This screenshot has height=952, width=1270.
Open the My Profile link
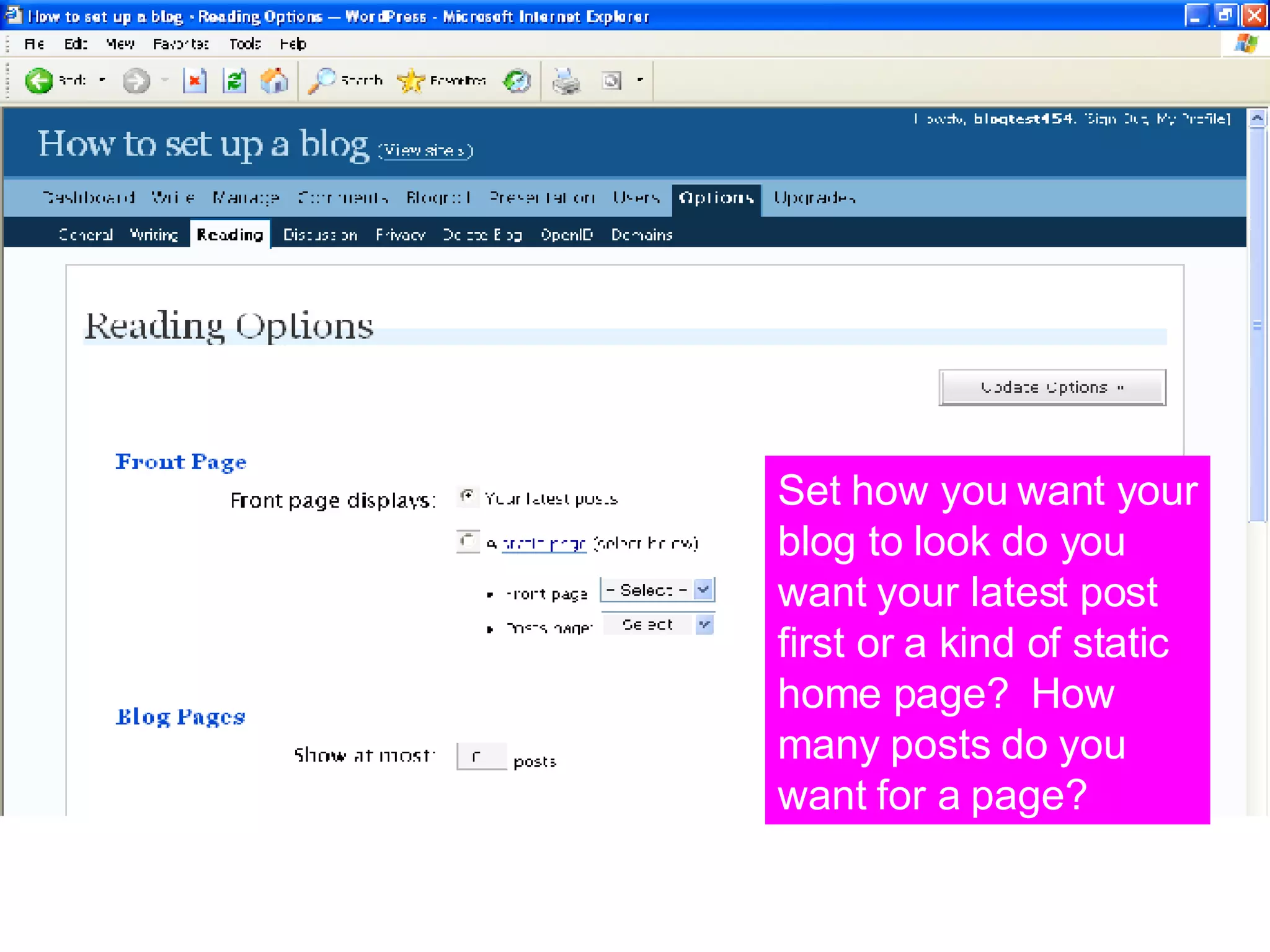(1192, 118)
